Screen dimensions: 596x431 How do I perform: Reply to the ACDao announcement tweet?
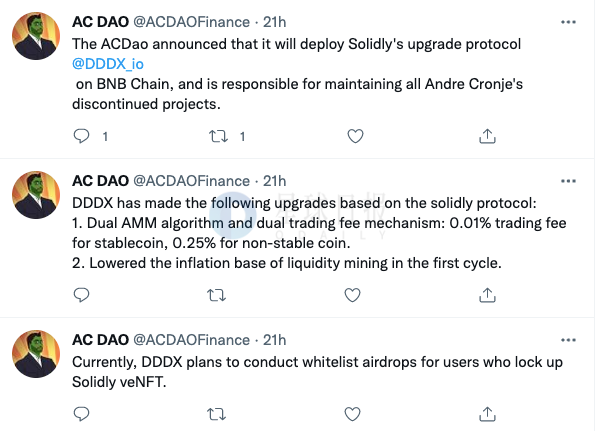click(81, 136)
